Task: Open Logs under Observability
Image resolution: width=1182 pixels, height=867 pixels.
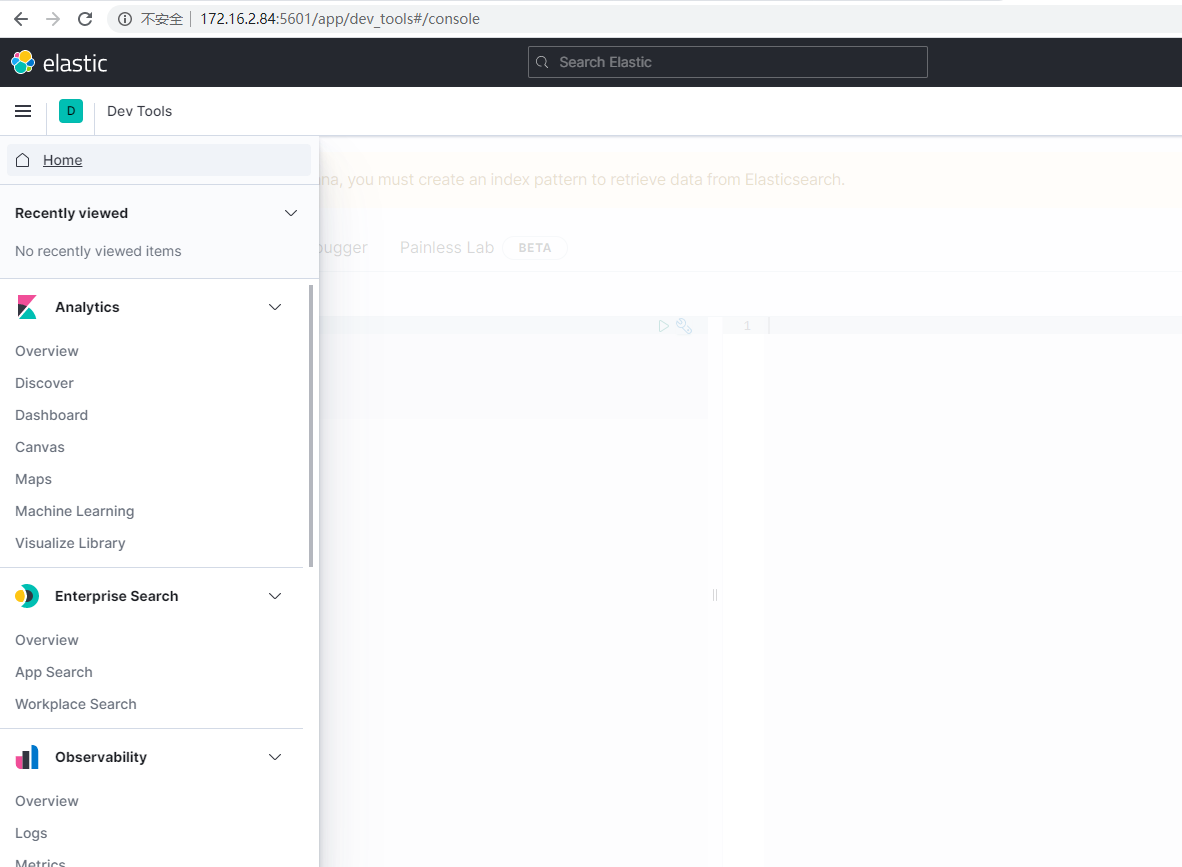Action: click(31, 833)
